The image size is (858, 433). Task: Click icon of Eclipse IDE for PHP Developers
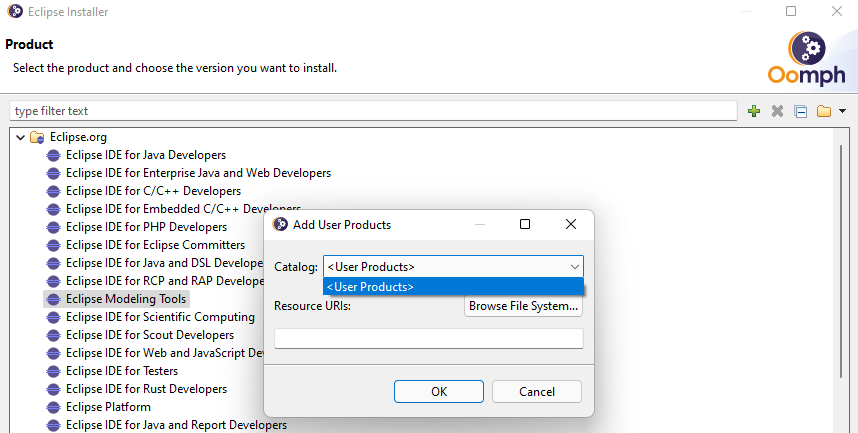[x=54, y=227]
